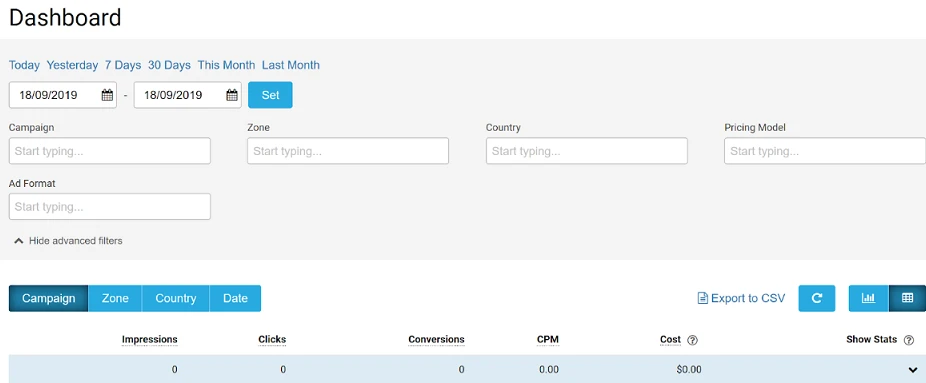Expand row stats with down chevron
The height and width of the screenshot is (383, 926).
pyautogui.click(x=913, y=370)
